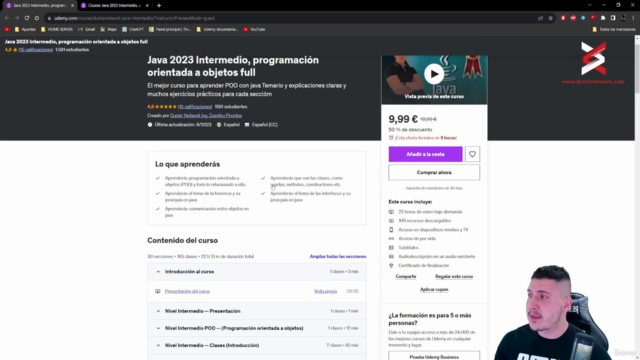Open the first red extension icon
640x360 pixels.
coord(563,18)
